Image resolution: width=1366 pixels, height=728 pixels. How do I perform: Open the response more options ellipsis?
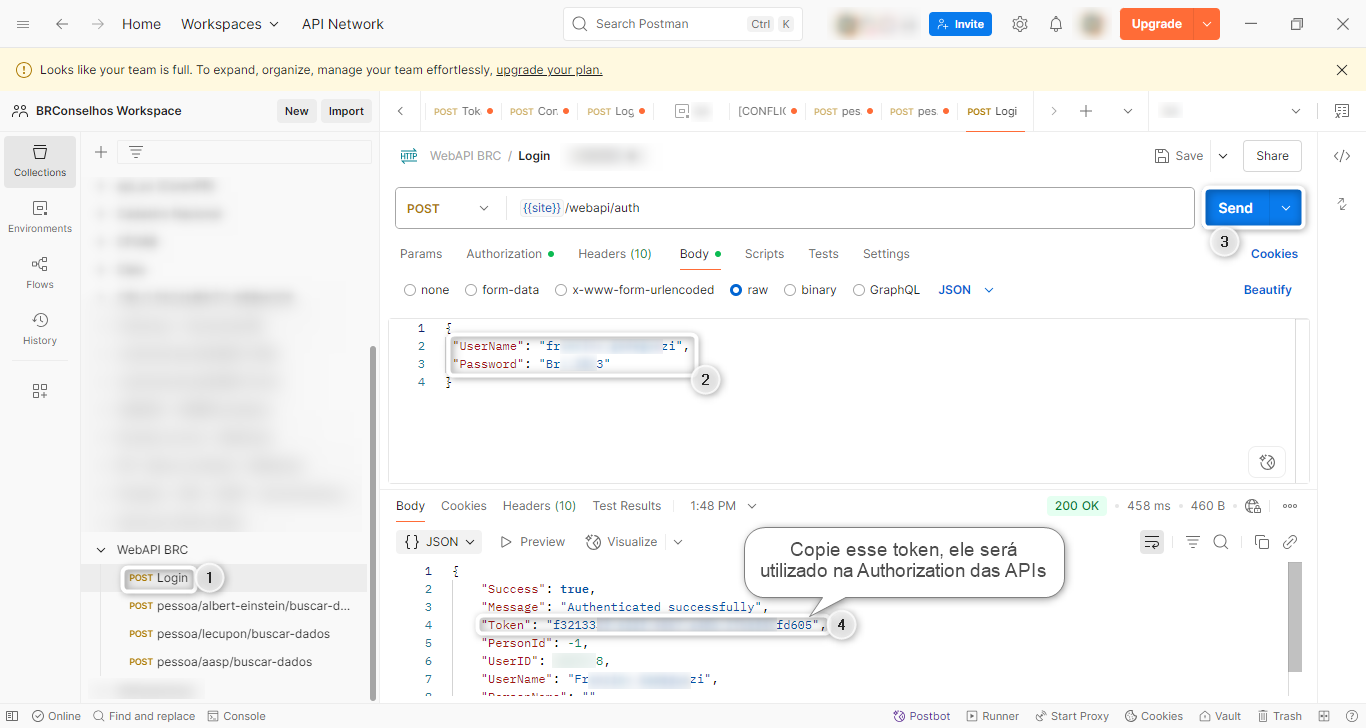pyautogui.click(x=1290, y=506)
